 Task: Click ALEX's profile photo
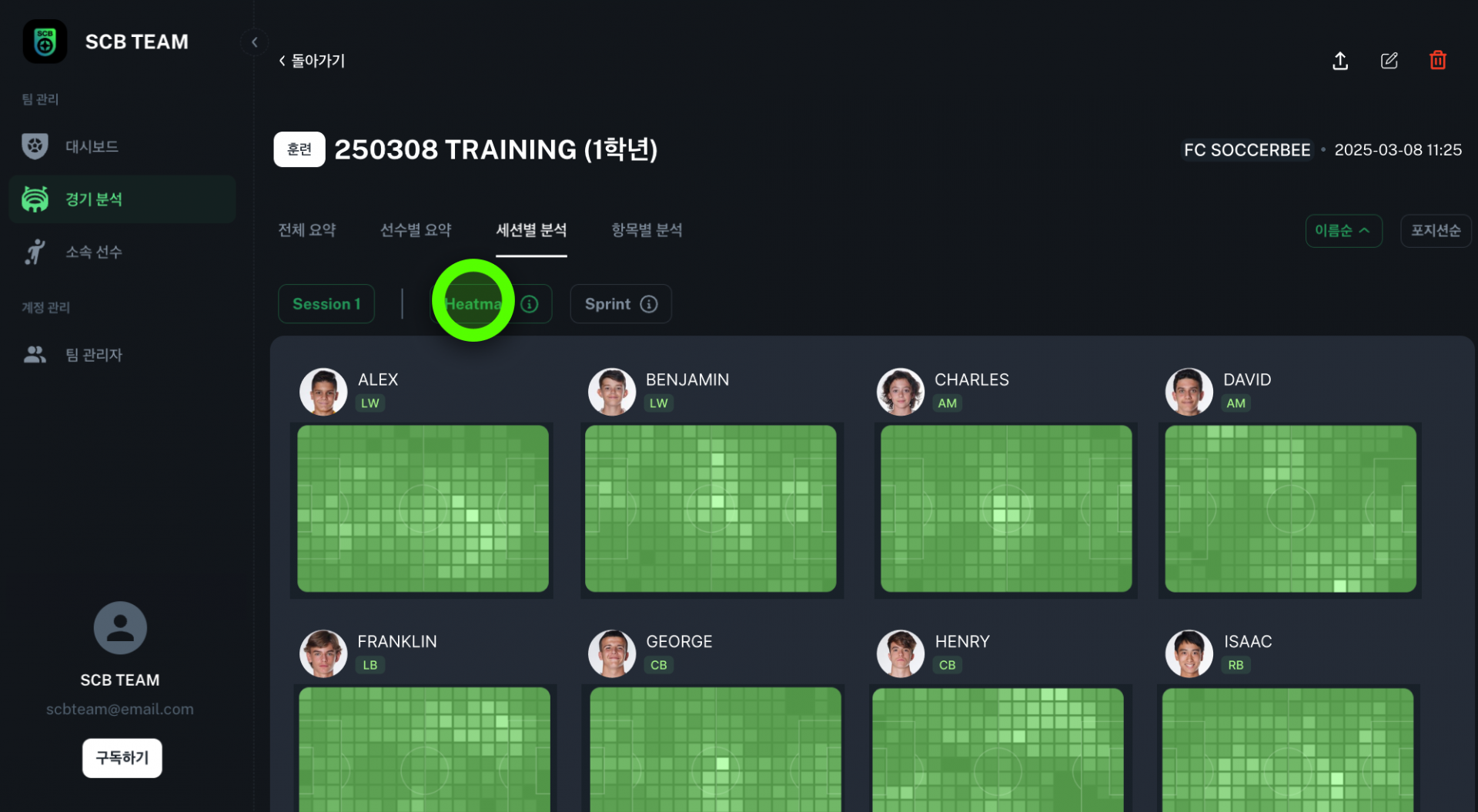[323, 392]
